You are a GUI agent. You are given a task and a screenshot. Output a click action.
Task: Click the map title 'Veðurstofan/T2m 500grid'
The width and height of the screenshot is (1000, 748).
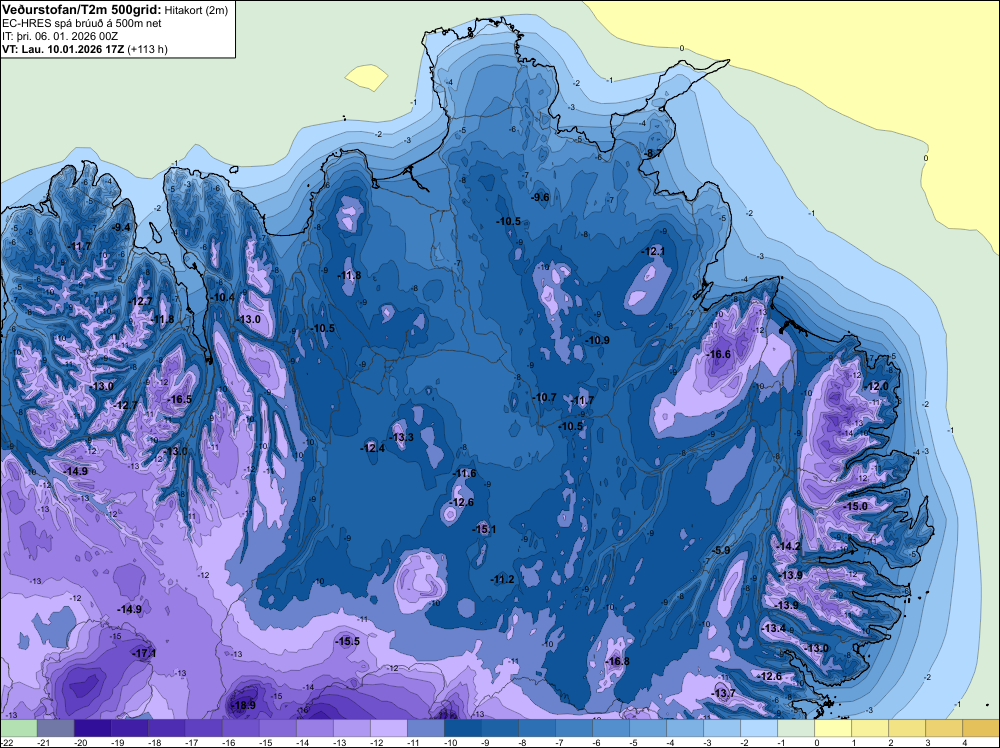(82, 10)
